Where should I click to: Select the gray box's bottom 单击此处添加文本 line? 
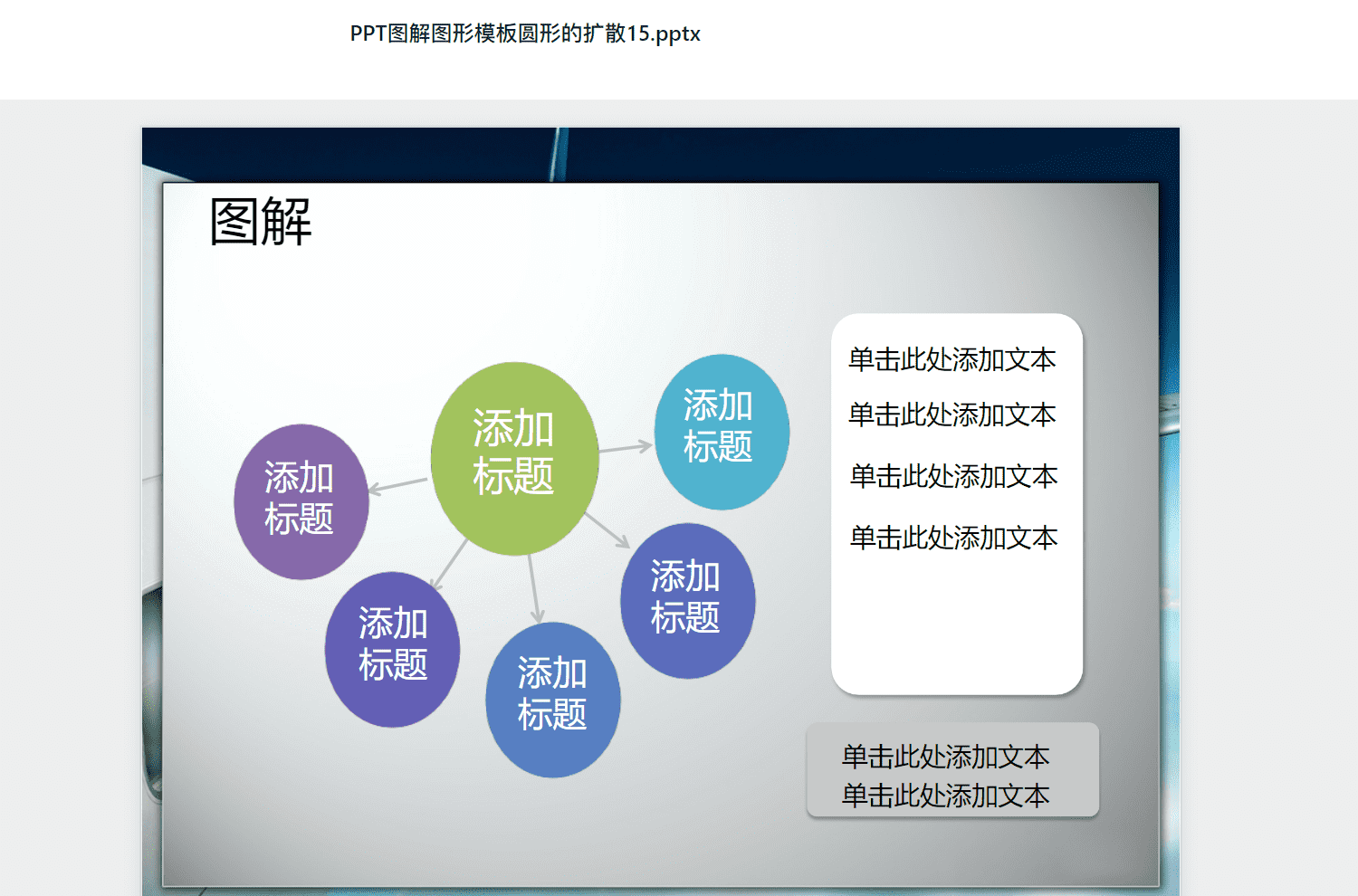coord(945,796)
